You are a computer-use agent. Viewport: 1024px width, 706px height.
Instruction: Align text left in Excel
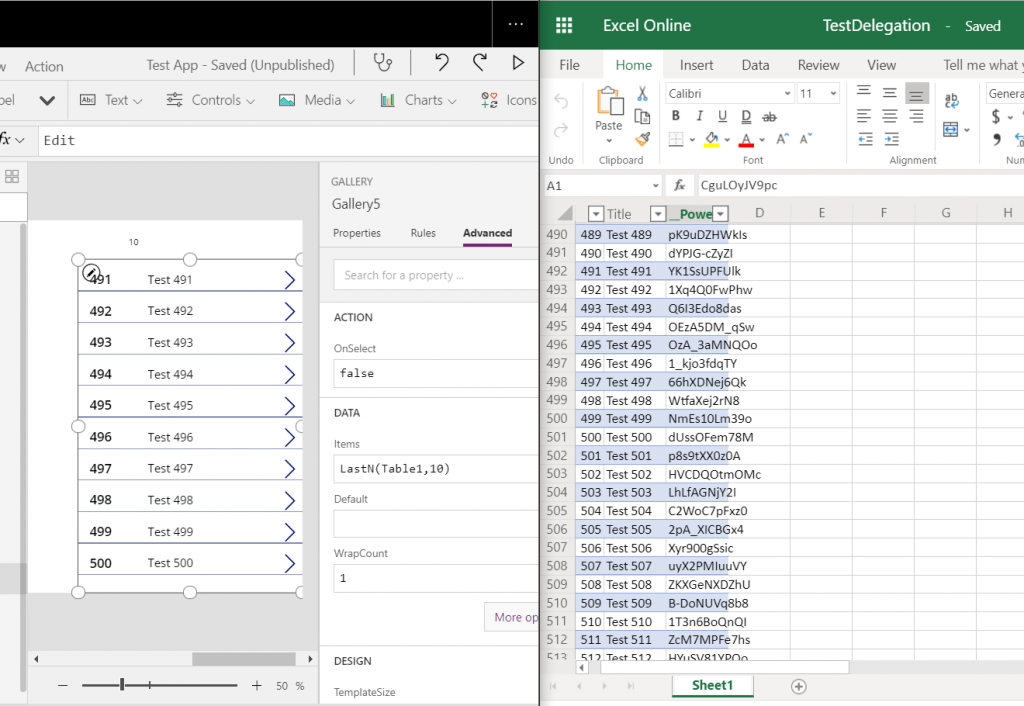click(864, 116)
